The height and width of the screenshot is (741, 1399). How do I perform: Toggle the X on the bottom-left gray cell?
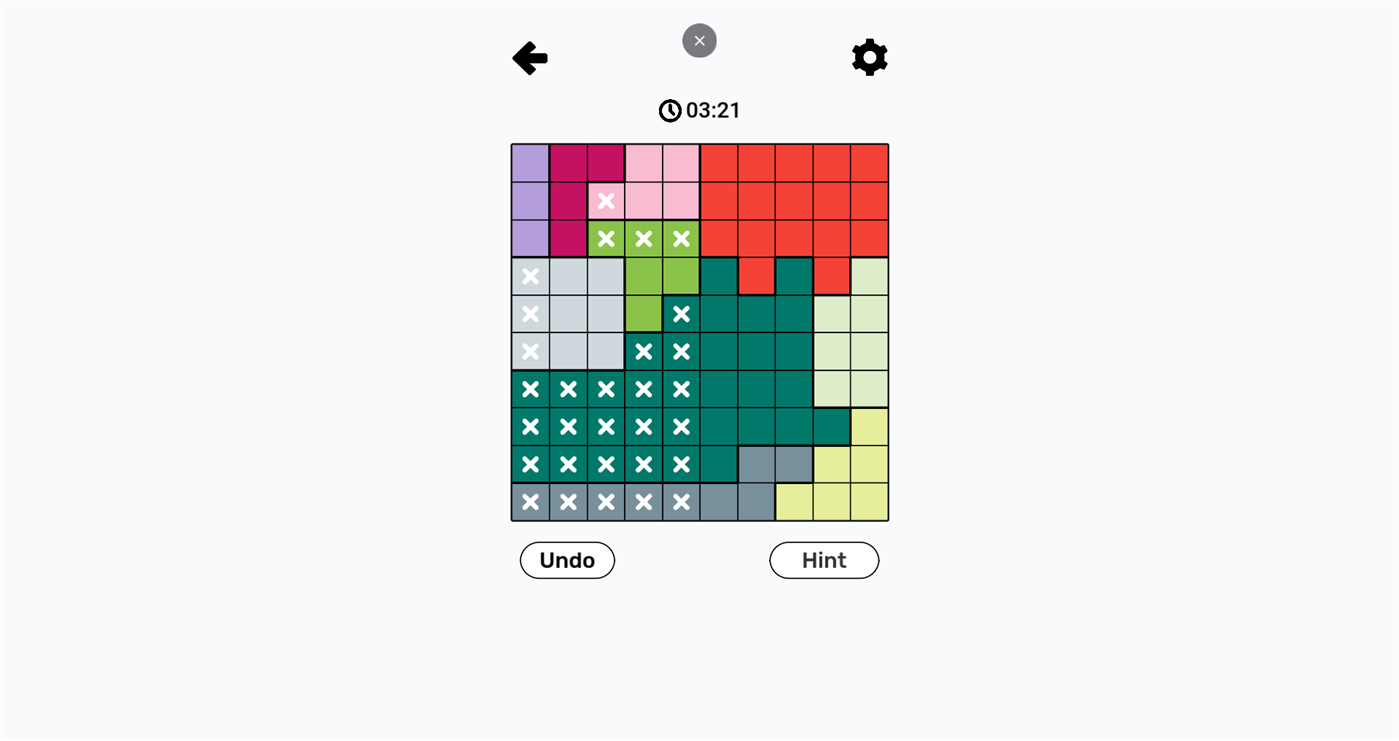pyautogui.click(x=529, y=502)
